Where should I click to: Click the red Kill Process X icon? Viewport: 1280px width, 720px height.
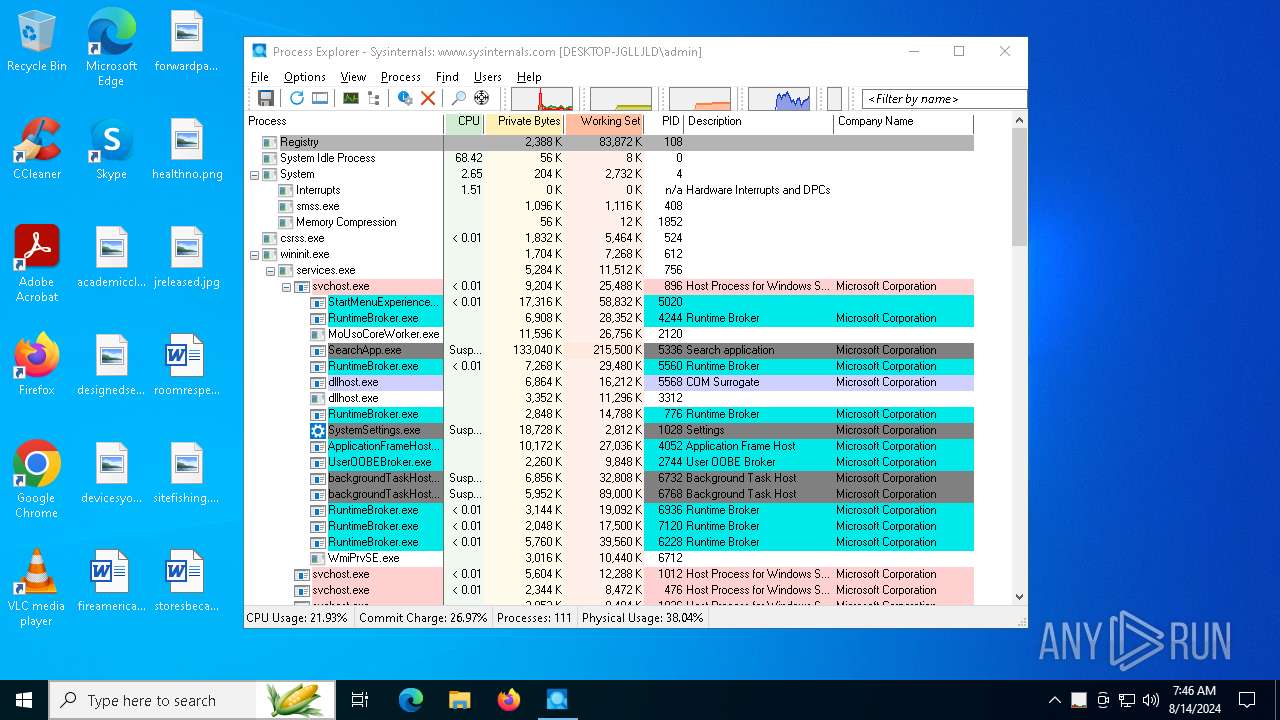[428, 98]
